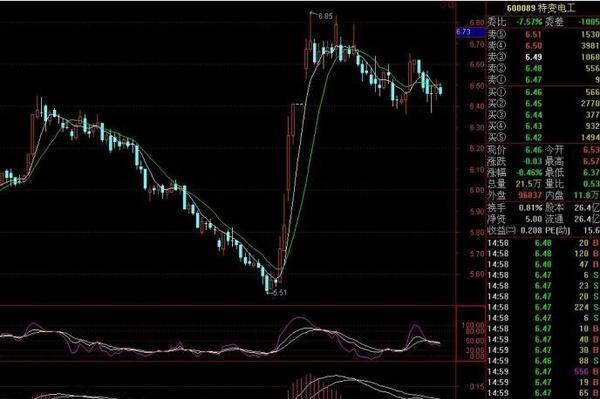Select the 14:58 trade with 47 B volume
600x399 pixels.
tap(543, 264)
